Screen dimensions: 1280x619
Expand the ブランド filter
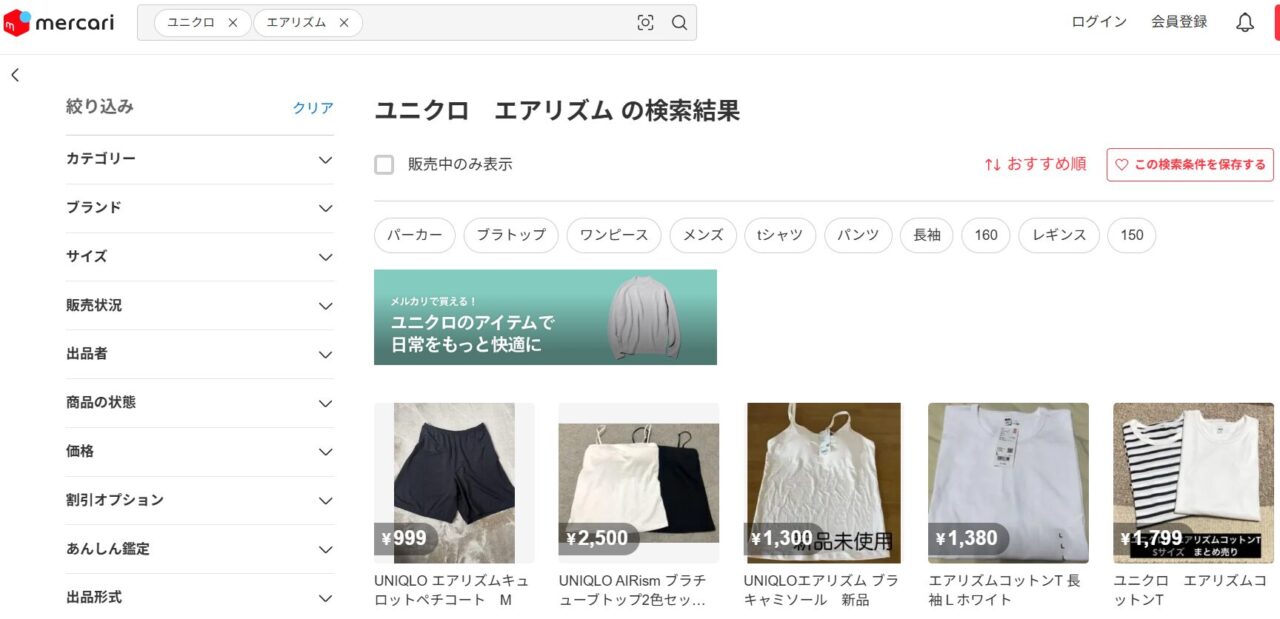200,208
